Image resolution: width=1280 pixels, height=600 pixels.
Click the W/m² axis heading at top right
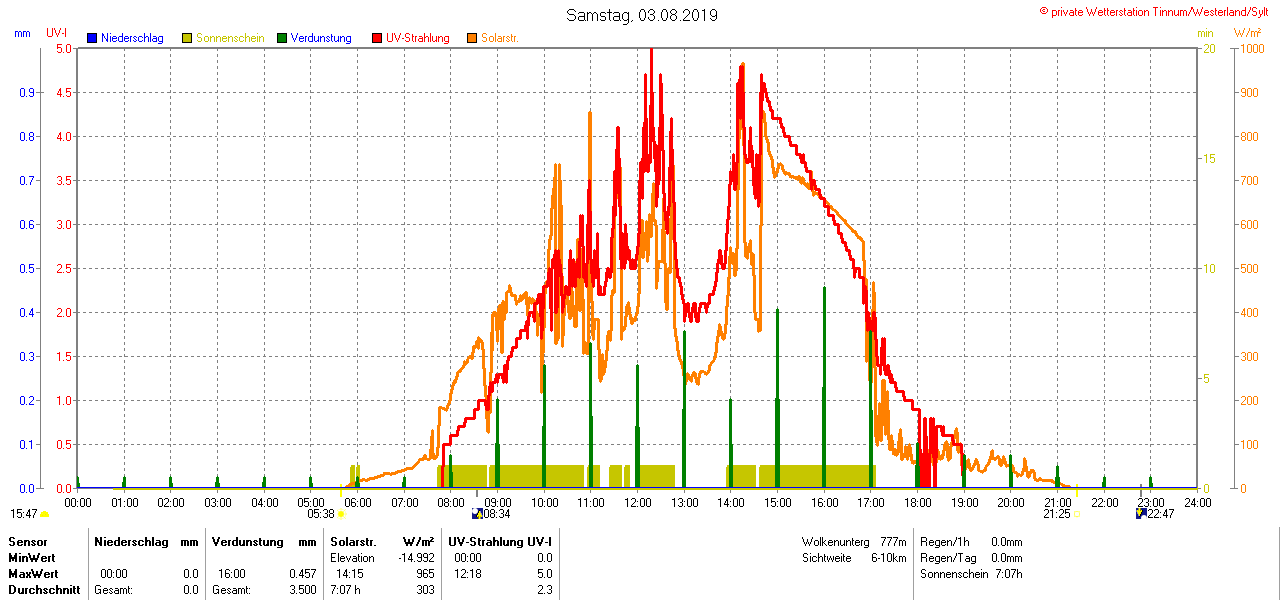pos(1248,33)
